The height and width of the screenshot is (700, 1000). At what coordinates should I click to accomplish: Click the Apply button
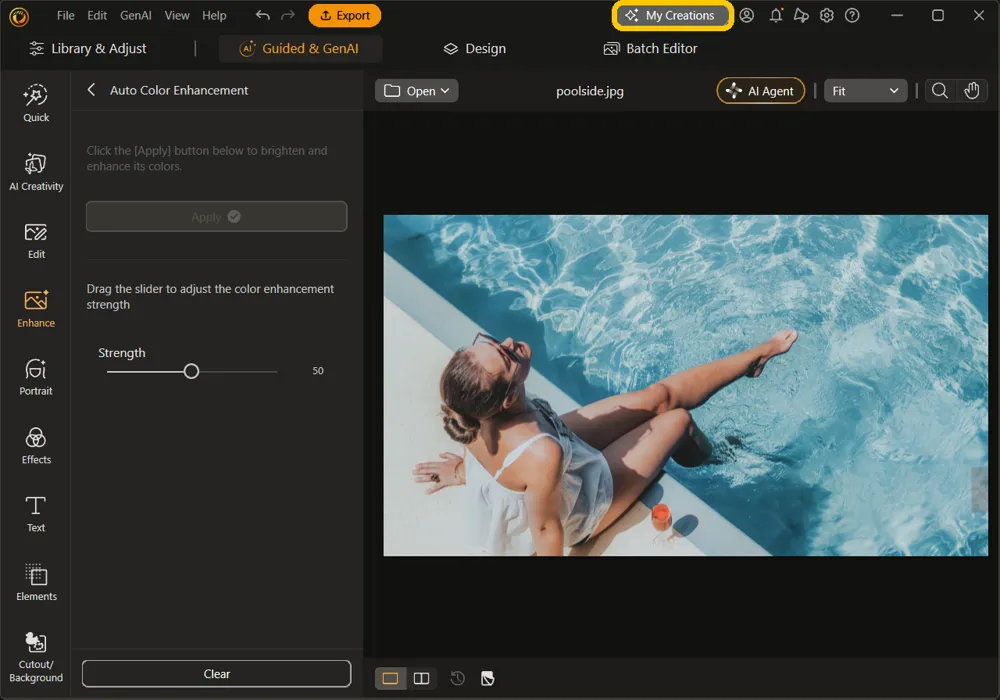[x=216, y=217]
